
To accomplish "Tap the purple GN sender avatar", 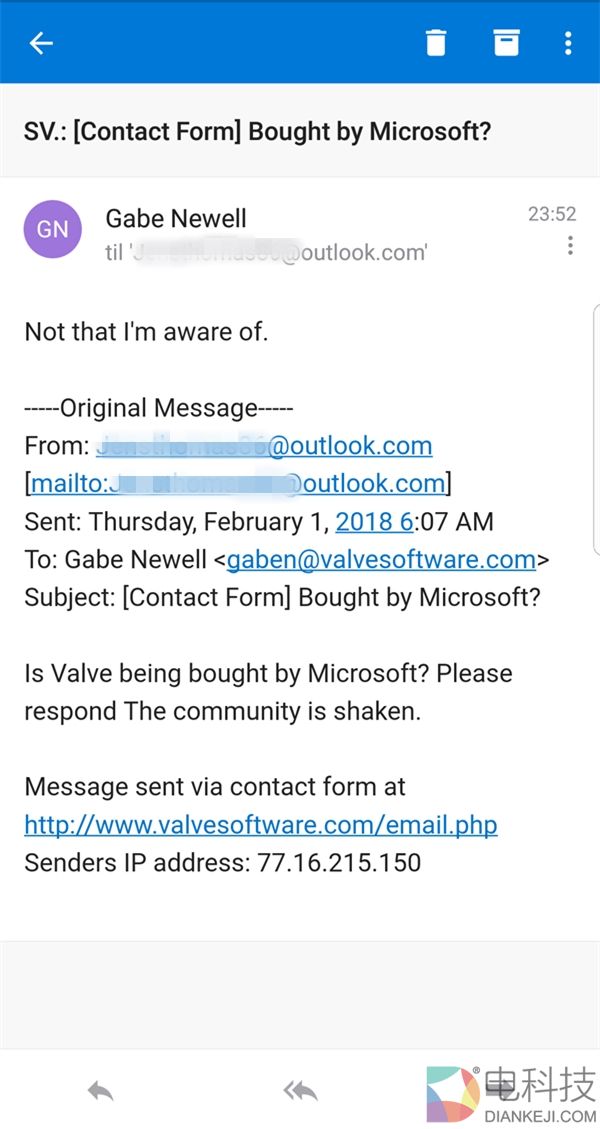I will tap(52, 229).
